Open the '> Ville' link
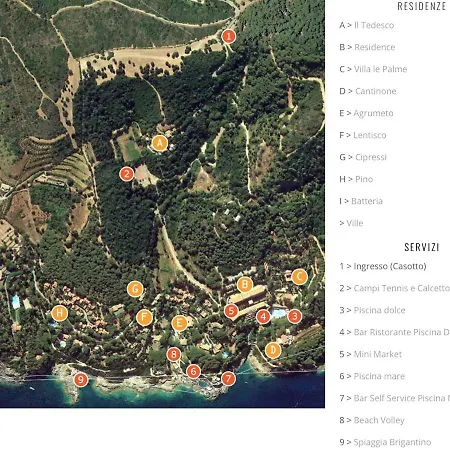The image size is (450, 450). 351,223
